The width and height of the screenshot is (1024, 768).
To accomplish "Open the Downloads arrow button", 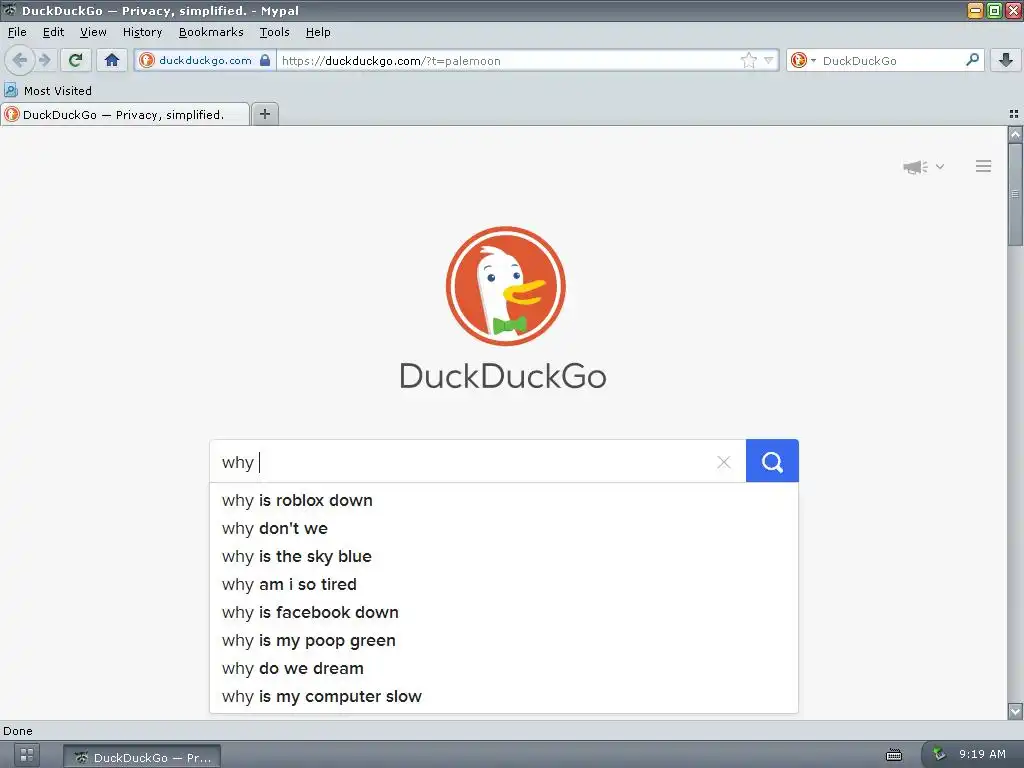I will click(x=1006, y=60).
